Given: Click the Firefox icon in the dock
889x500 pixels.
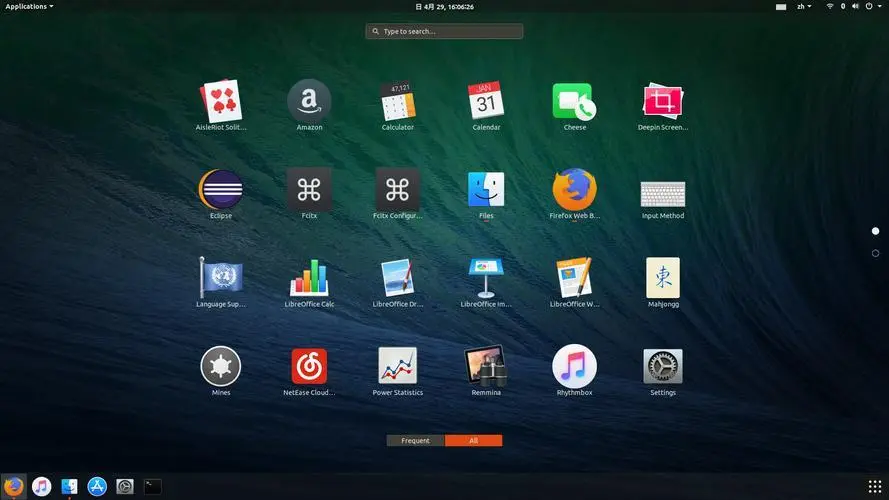Looking at the screenshot, I should coord(14,486).
